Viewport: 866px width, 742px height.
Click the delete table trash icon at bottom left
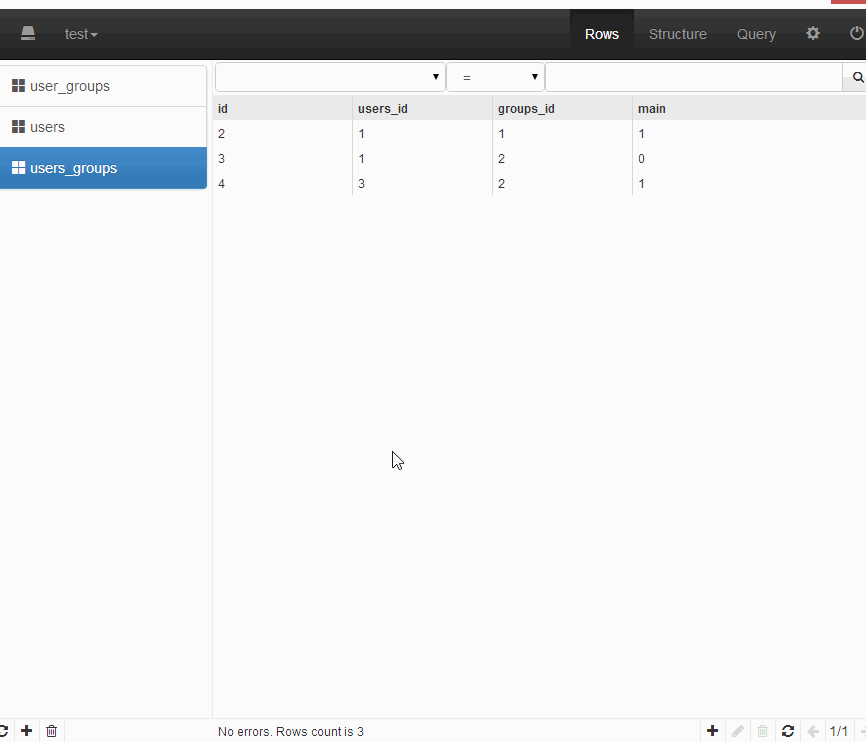pos(51,731)
